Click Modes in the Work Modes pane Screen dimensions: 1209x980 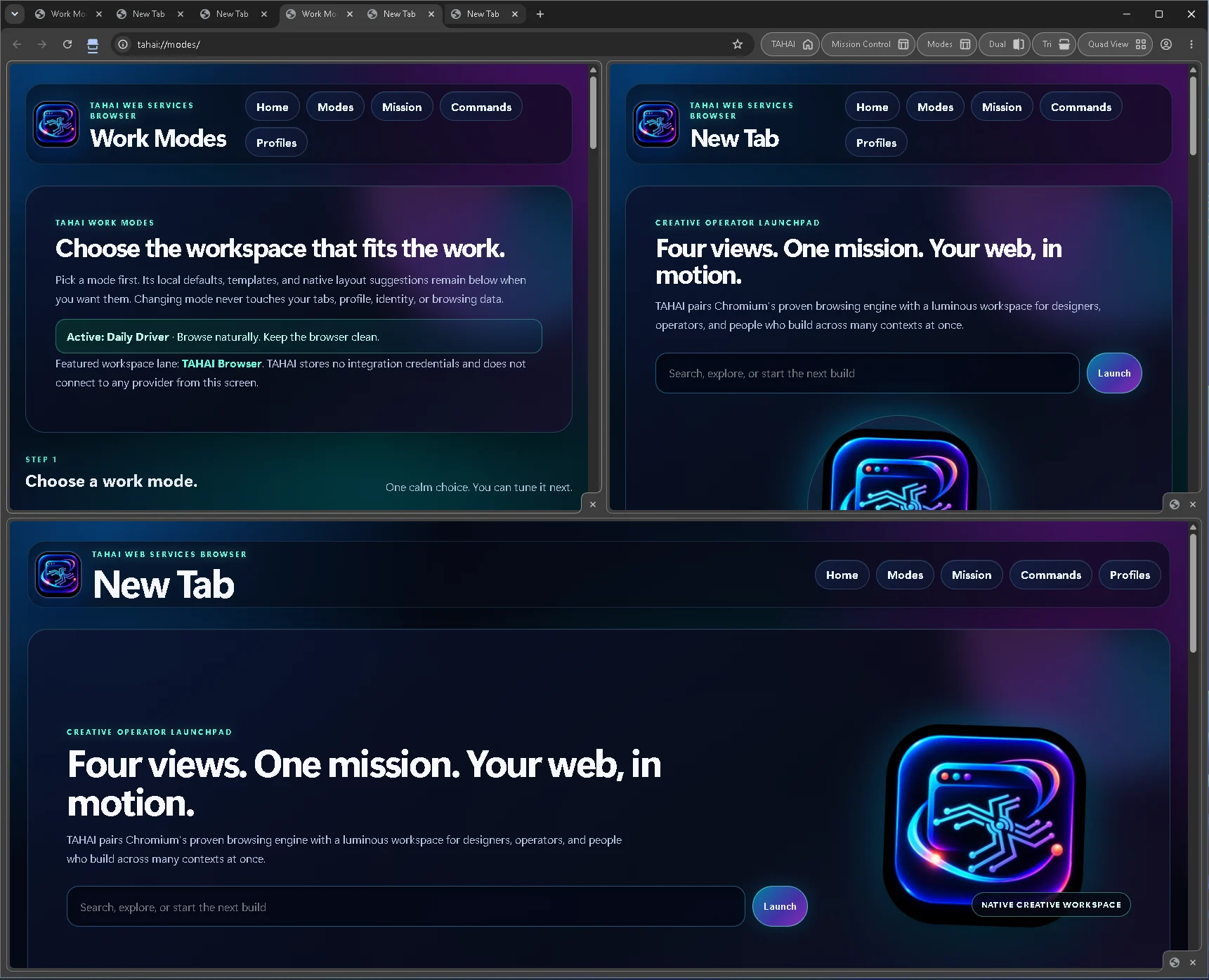click(x=335, y=107)
